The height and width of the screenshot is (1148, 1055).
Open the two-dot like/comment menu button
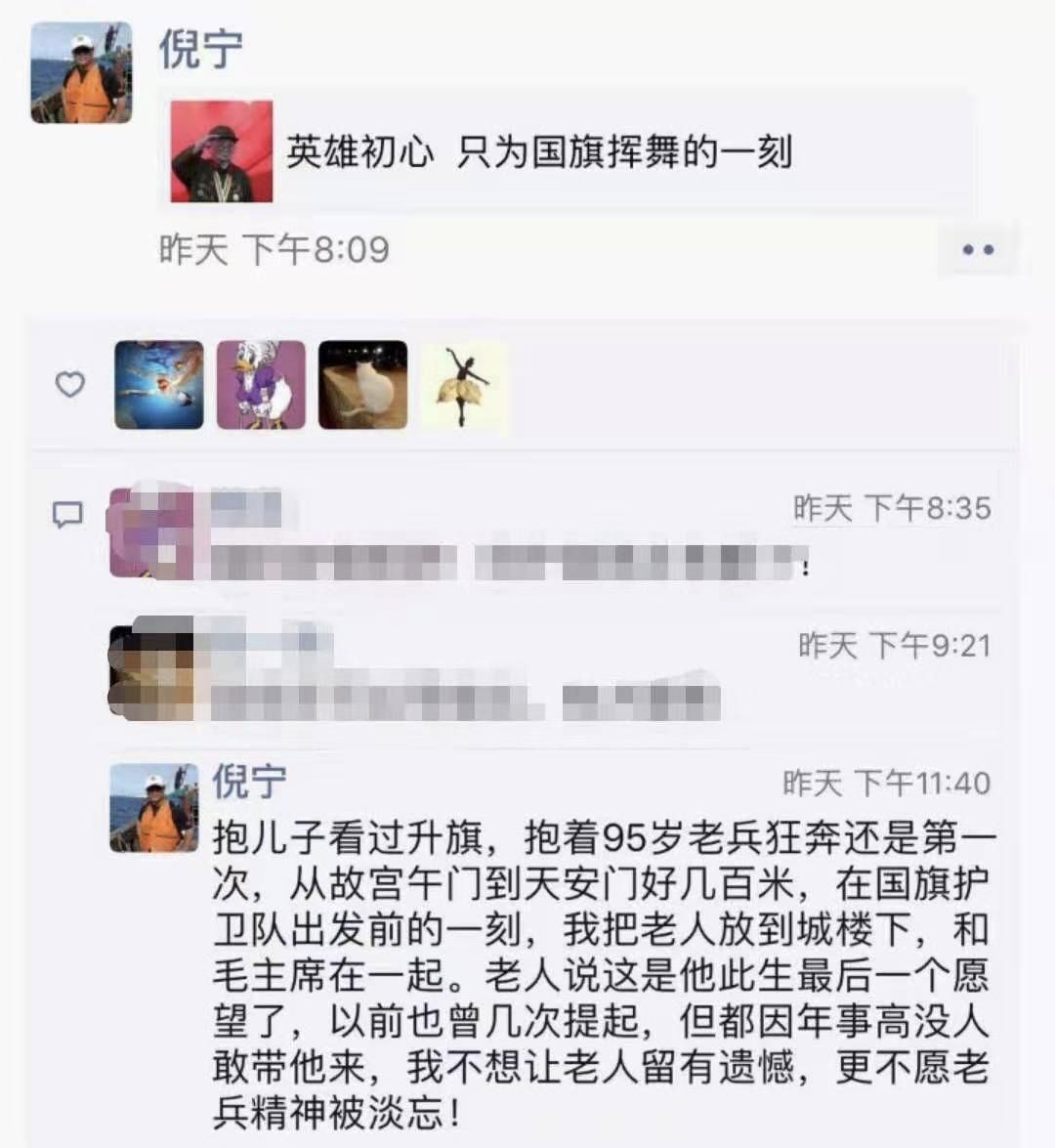point(978,250)
